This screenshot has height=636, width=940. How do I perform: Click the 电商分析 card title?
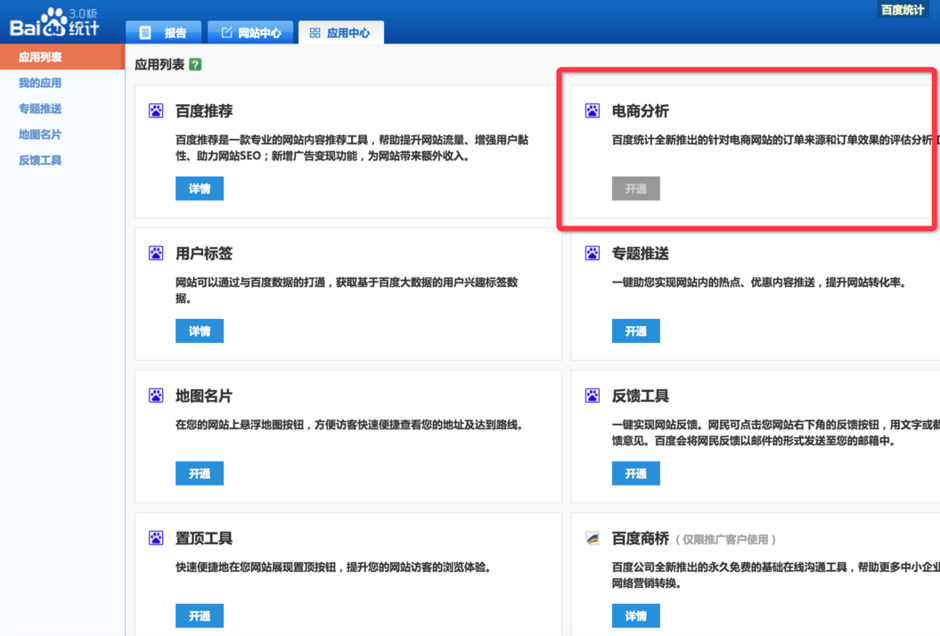pyautogui.click(x=640, y=111)
